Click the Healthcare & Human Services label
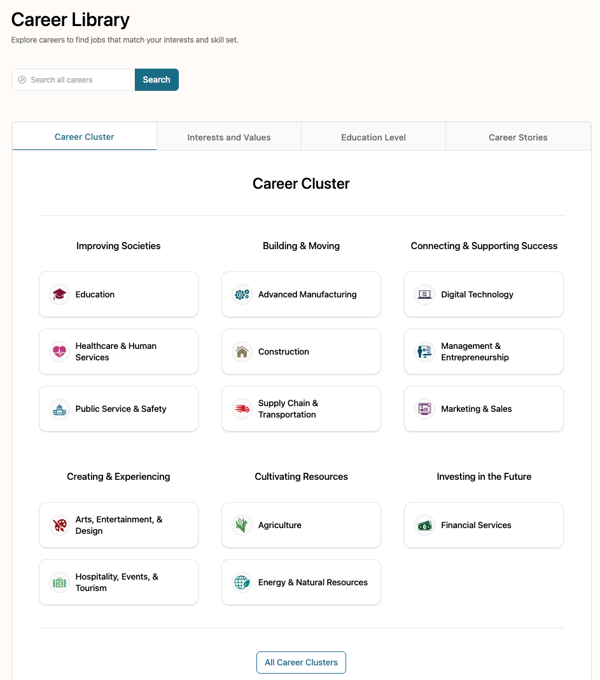This screenshot has height=680, width=600. click(x=116, y=351)
